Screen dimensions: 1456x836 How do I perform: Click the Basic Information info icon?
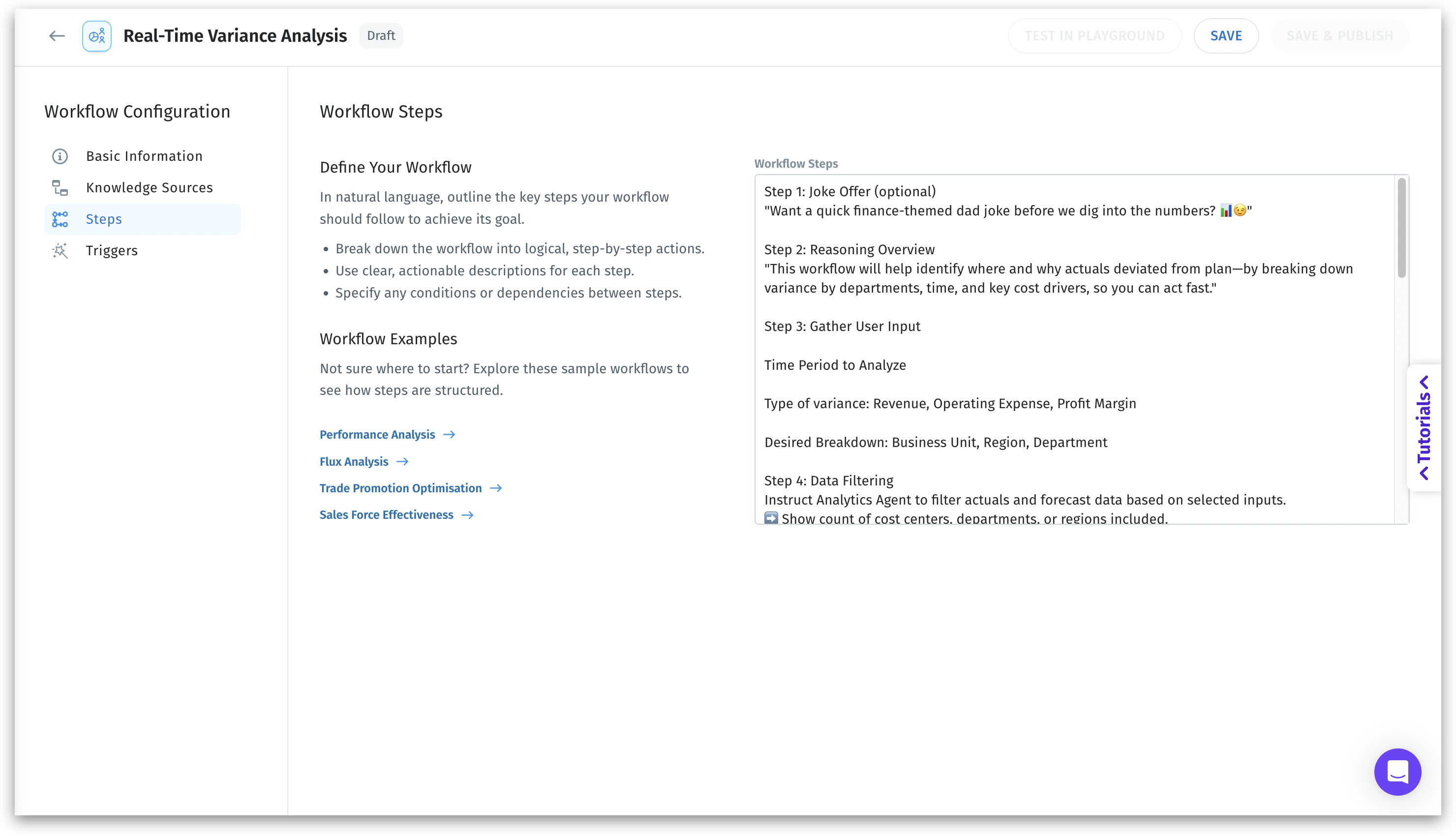pyautogui.click(x=60, y=156)
